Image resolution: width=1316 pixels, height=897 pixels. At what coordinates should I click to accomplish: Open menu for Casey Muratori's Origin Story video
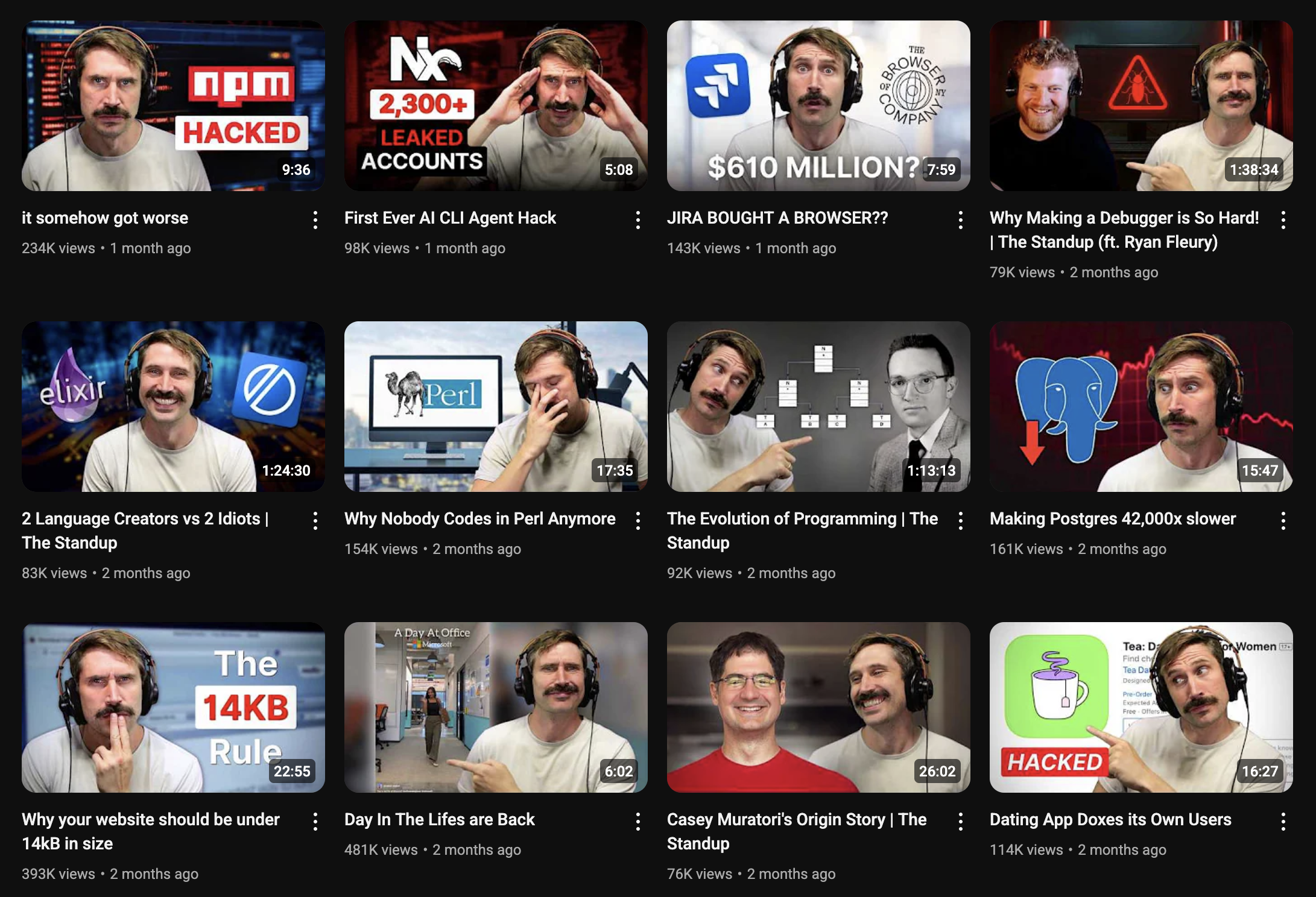[960, 822]
